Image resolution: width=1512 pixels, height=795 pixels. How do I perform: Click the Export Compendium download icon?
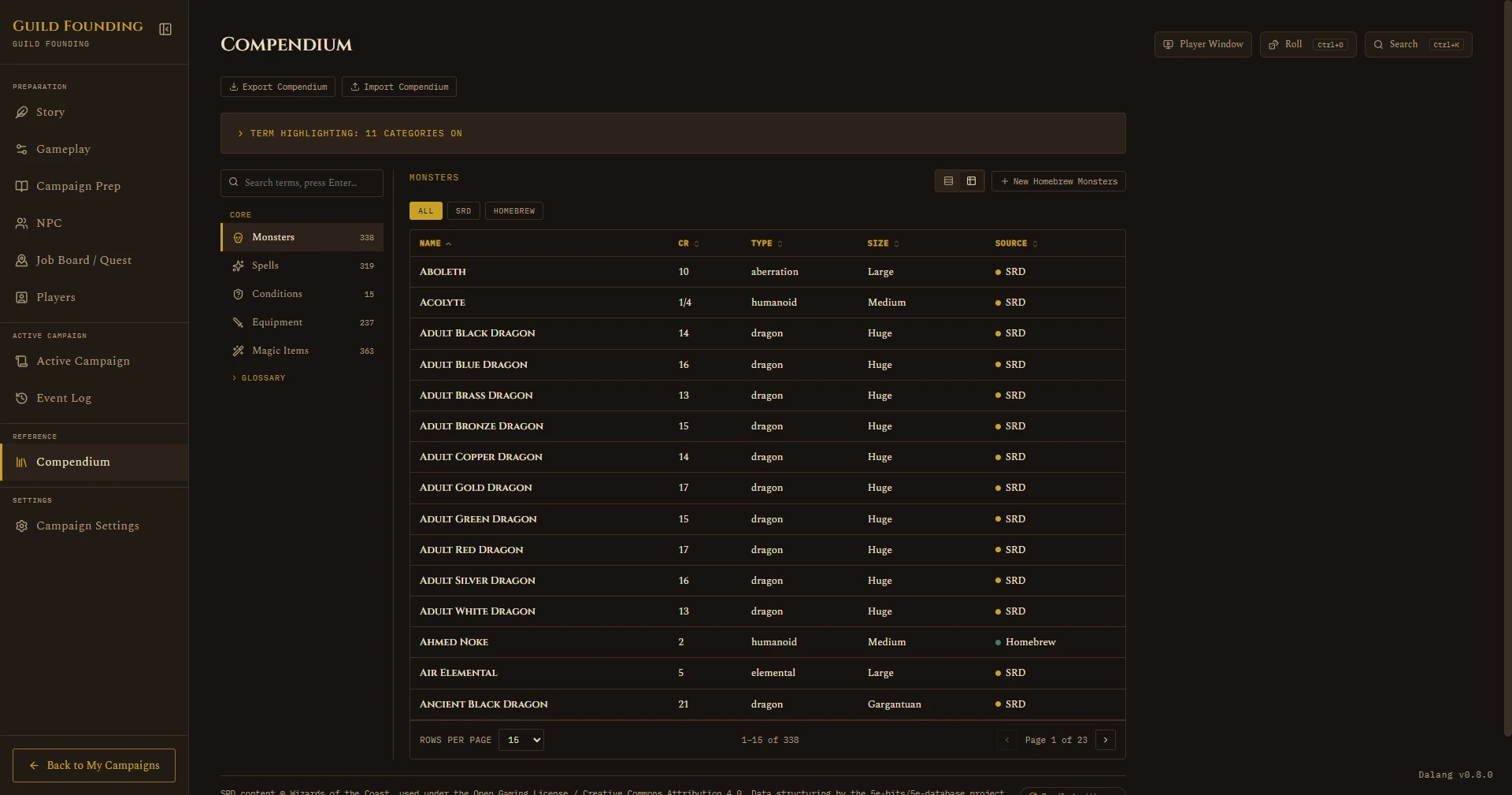tap(234, 87)
